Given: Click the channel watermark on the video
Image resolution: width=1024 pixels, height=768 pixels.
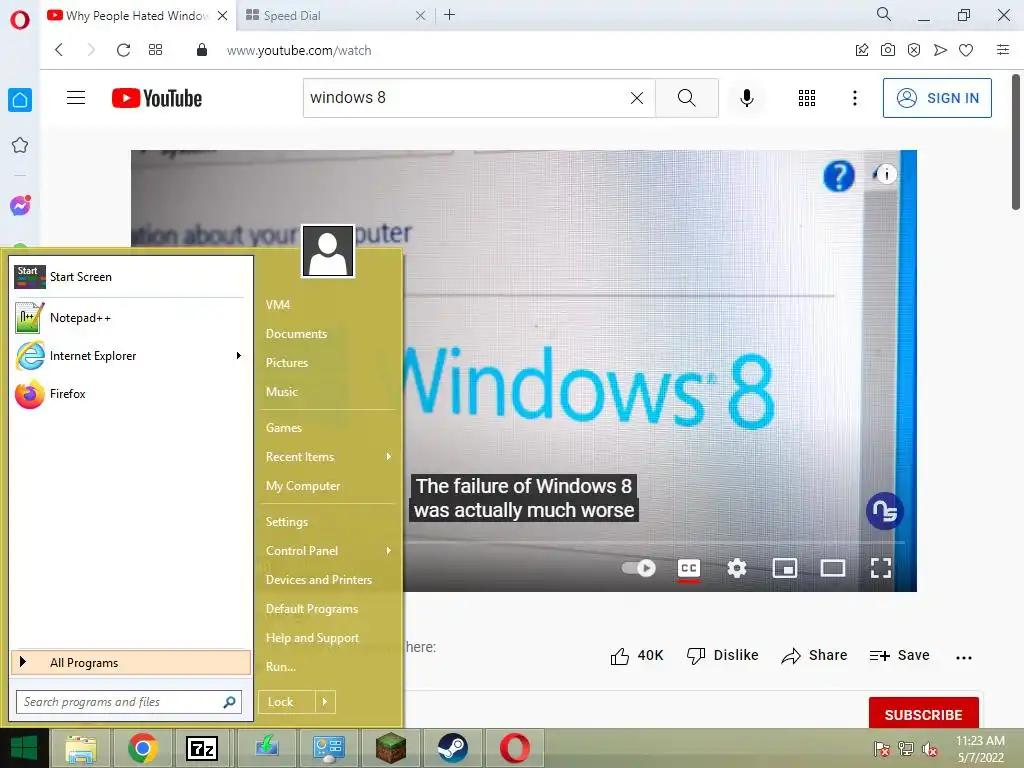Looking at the screenshot, I should (884, 511).
